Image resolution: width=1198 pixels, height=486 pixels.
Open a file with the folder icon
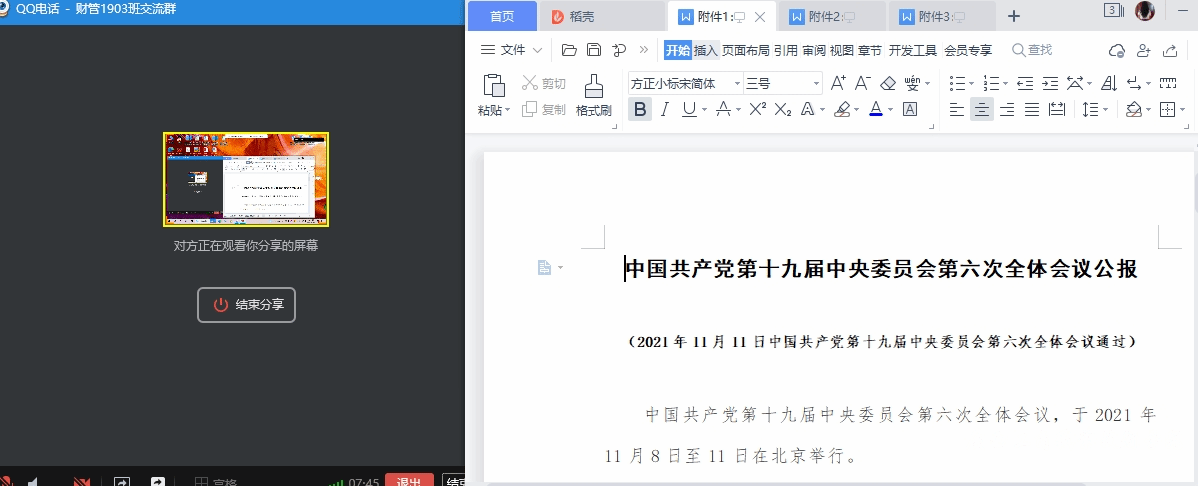(x=568, y=50)
